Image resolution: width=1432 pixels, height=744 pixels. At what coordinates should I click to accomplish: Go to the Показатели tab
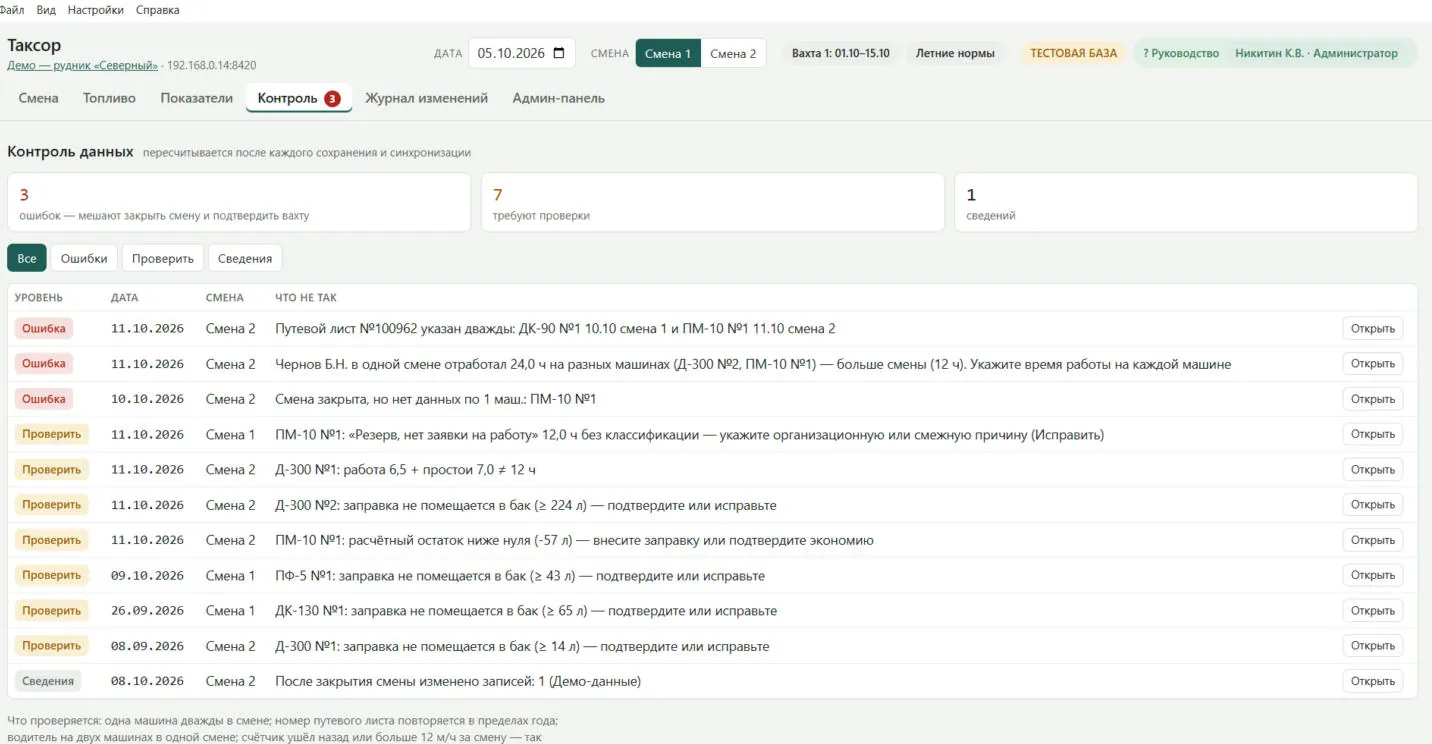(x=197, y=98)
